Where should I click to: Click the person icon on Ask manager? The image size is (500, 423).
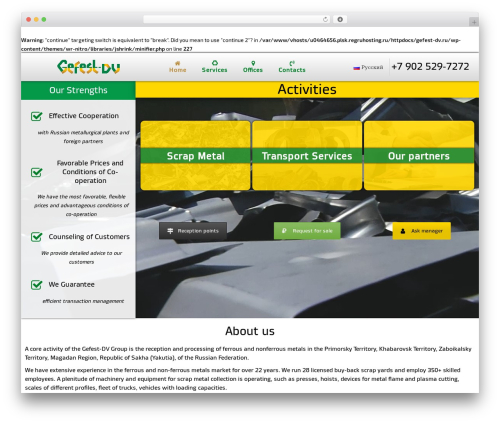coord(403,231)
